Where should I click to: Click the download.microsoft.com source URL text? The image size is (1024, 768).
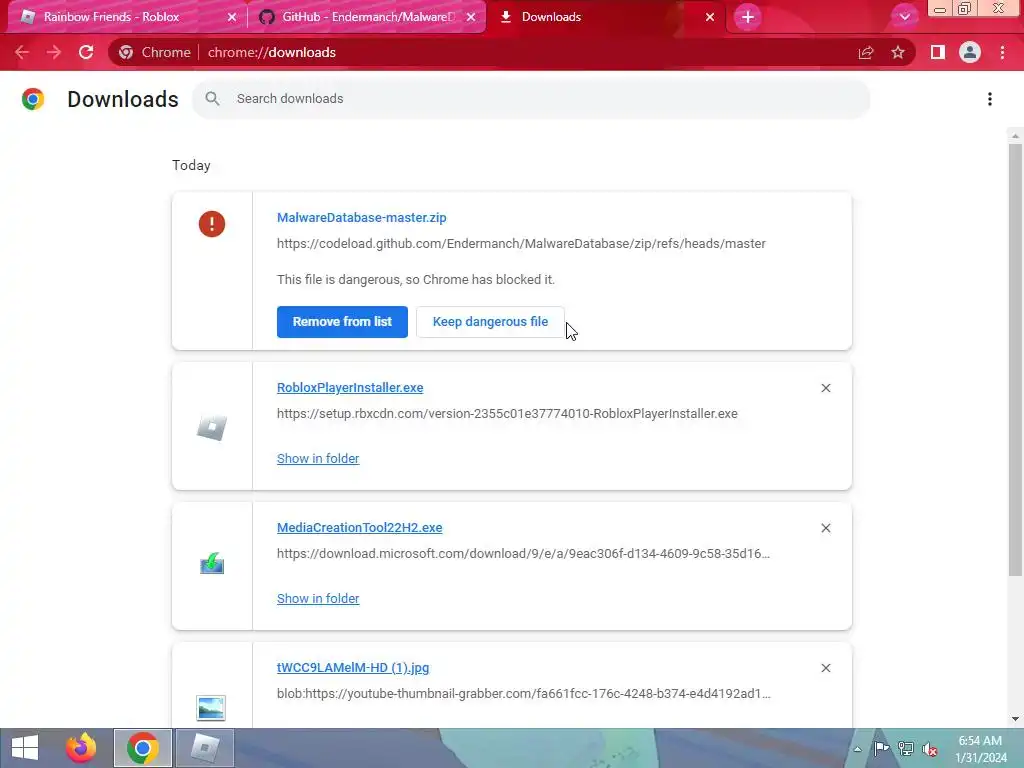click(x=523, y=554)
